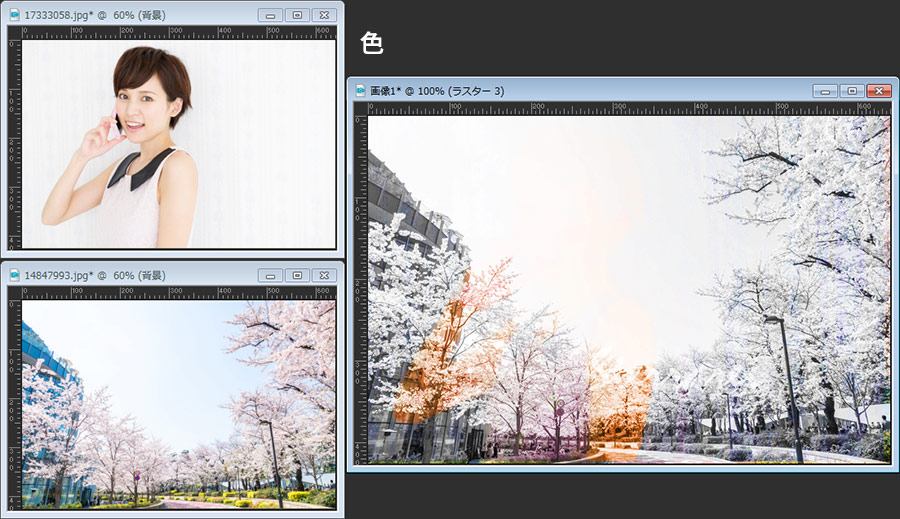Maximize the 画像1 image window
The image size is (900, 519).
click(852, 91)
